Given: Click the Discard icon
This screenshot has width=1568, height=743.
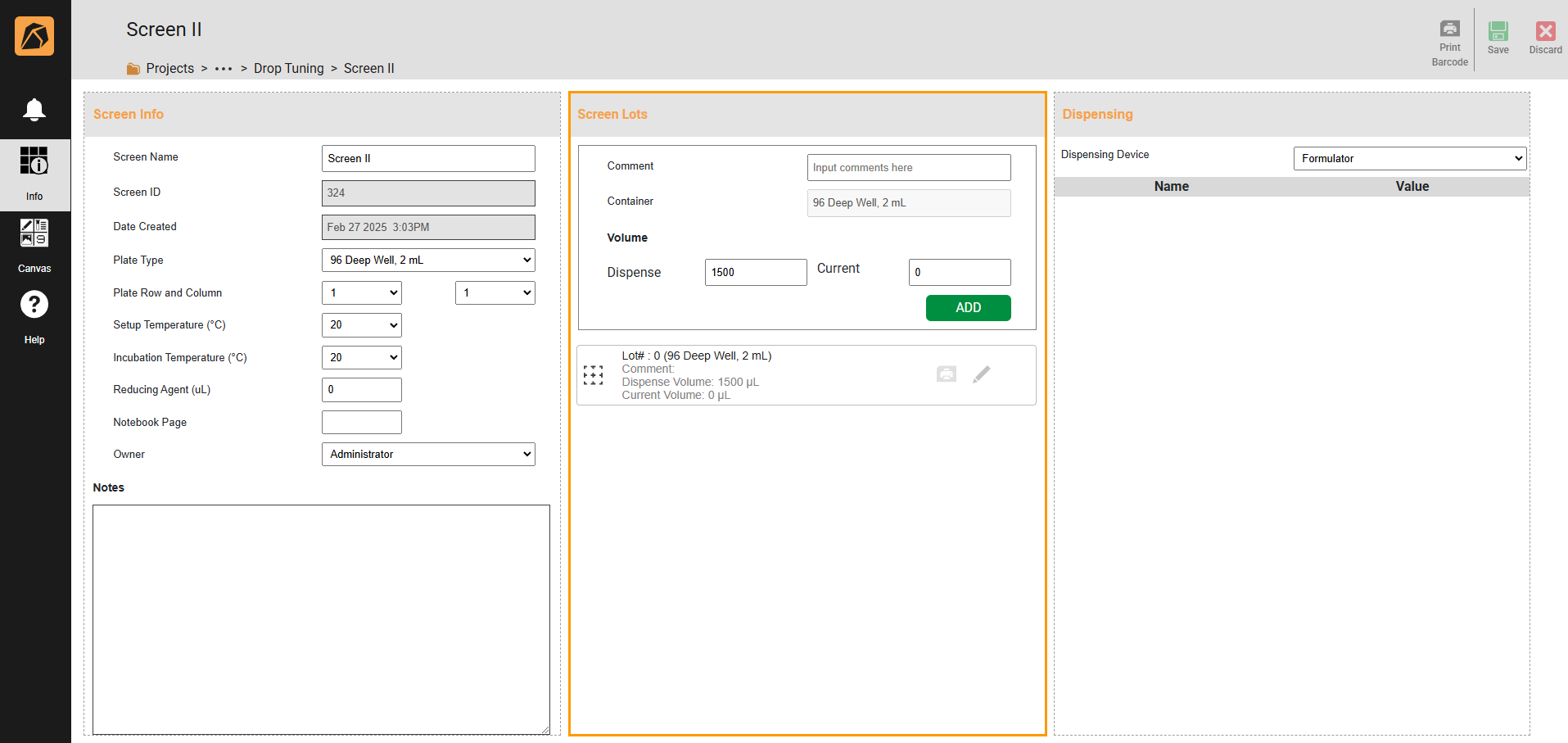Looking at the screenshot, I should 1545,31.
